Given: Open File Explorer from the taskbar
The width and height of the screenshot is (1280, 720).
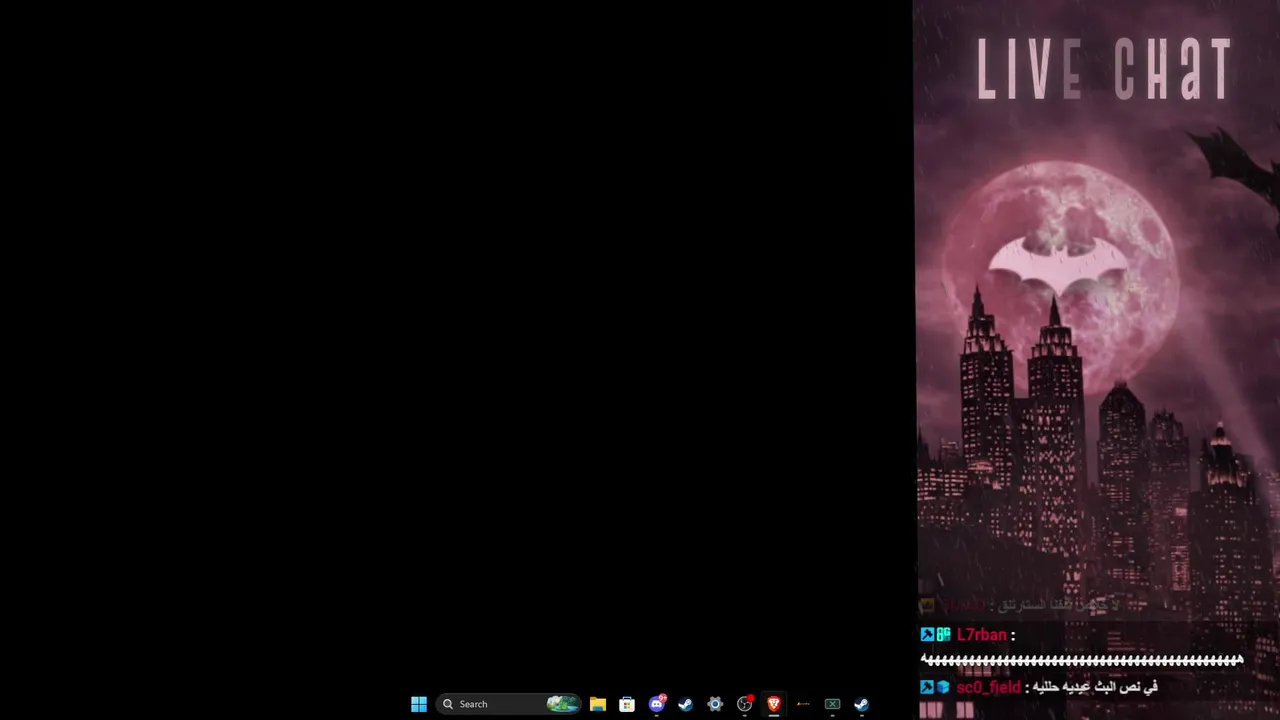Looking at the screenshot, I should coord(598,704).
